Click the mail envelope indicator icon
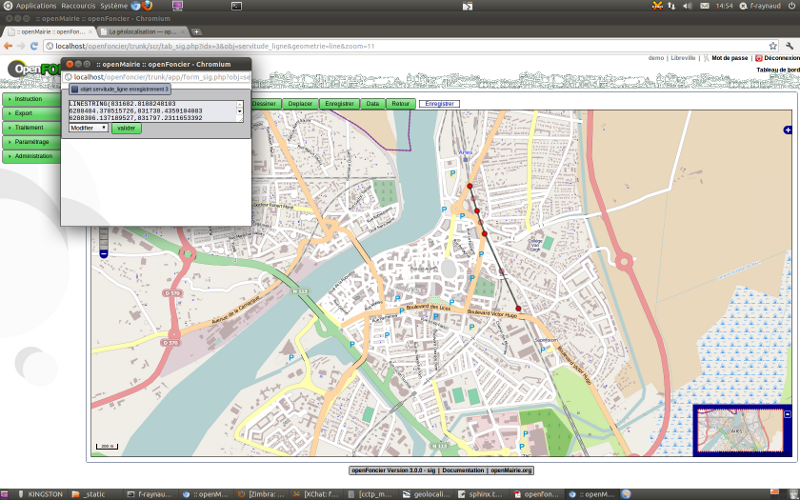Image resolution: width=800 pixels, height=500 pixels. 703,6
